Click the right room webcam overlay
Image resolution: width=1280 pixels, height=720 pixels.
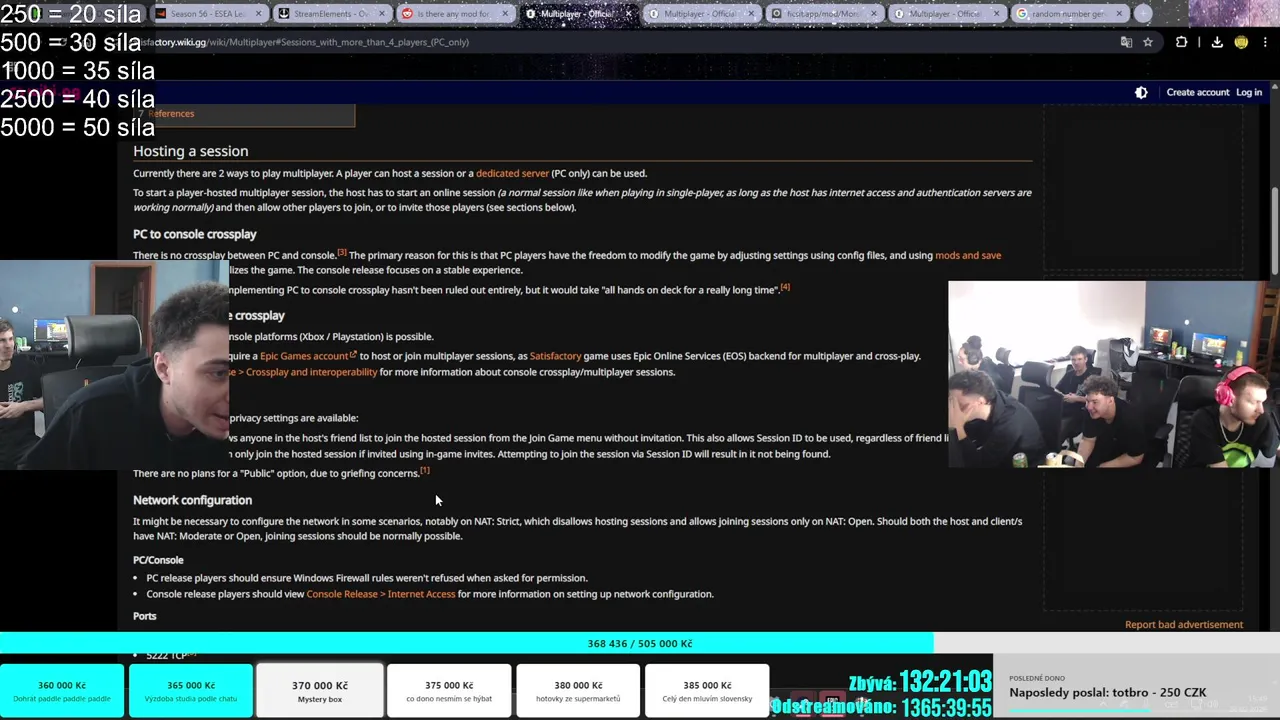1114,374
